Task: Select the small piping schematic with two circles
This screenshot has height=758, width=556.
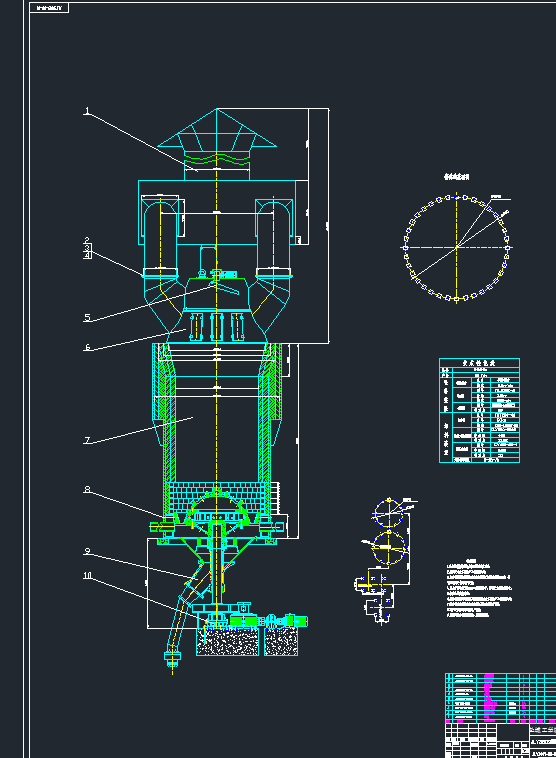Action: pyautogui.click(x=385, y=561)
